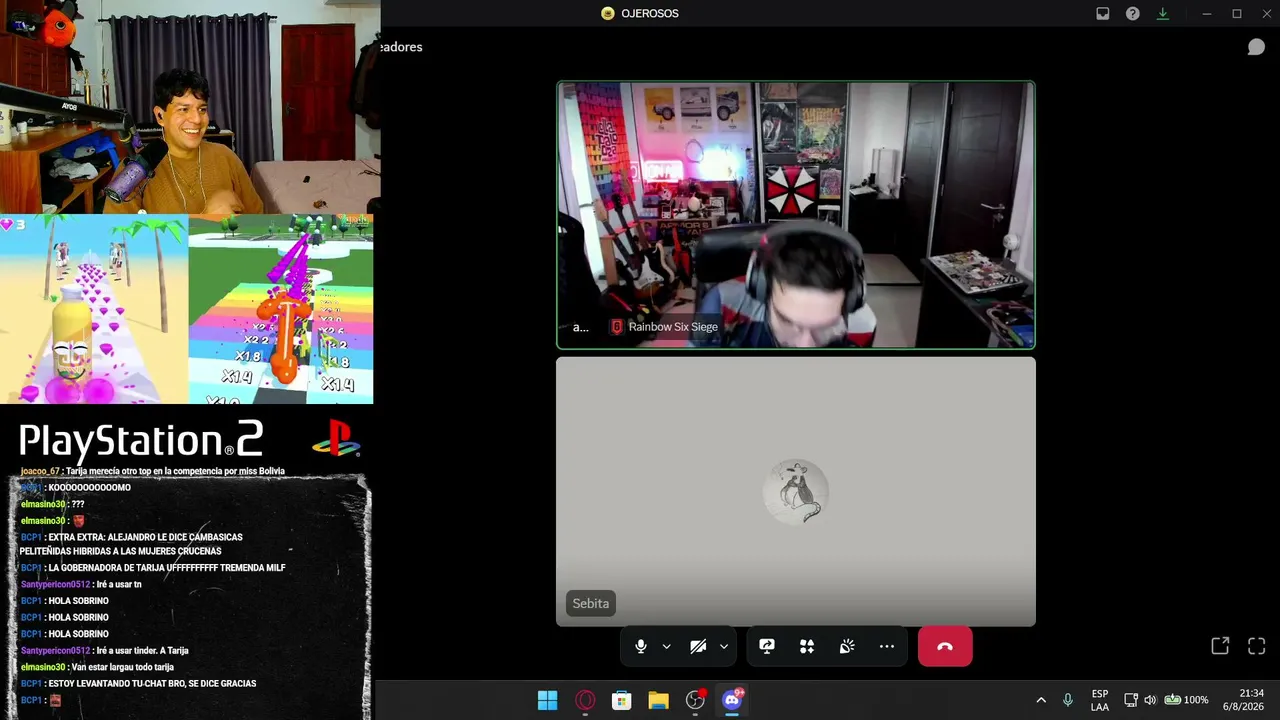Screen dimensions: 1280x720
Task: Maximize the Discord window
Action: [x=1237, y=14]
